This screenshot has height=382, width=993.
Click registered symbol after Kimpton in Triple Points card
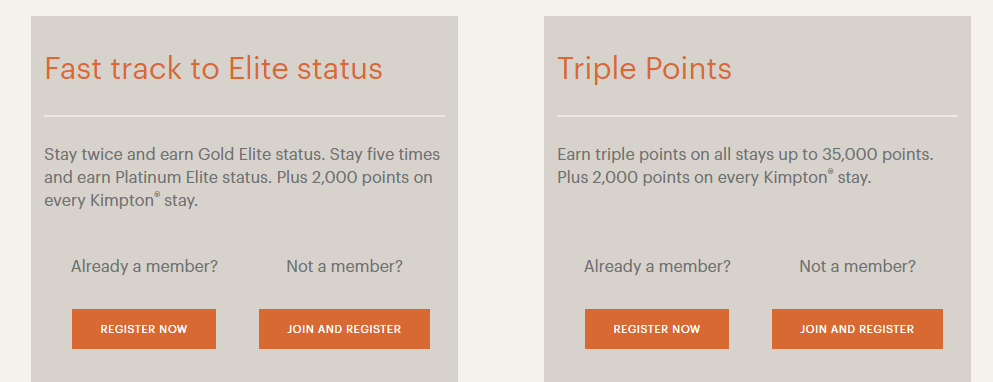point(830,172)
